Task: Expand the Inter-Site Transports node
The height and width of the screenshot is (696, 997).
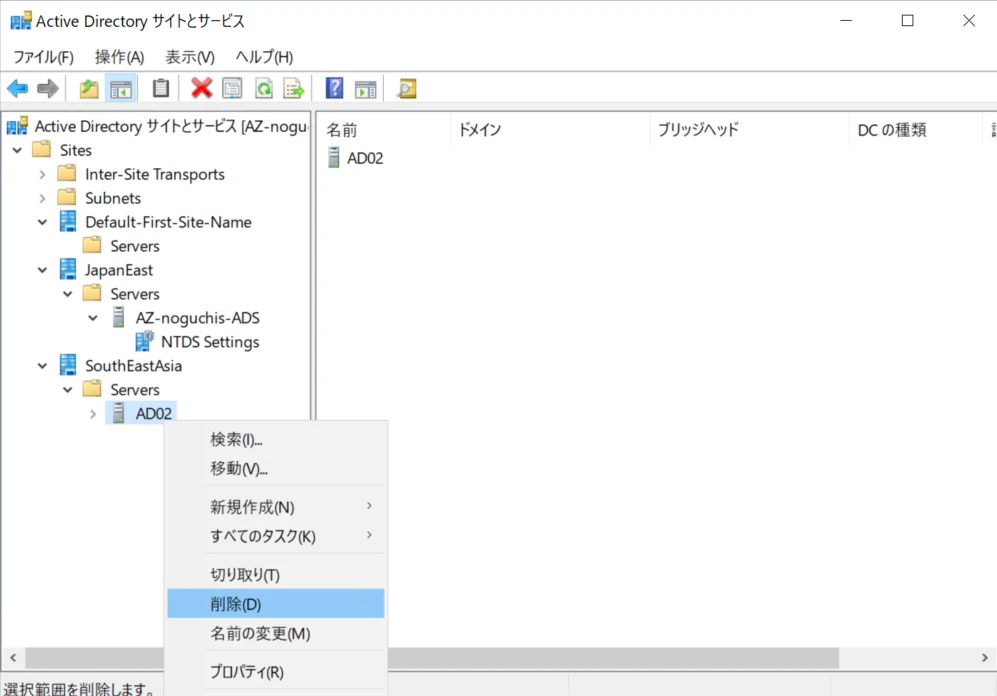Action: tap(43, 174)
